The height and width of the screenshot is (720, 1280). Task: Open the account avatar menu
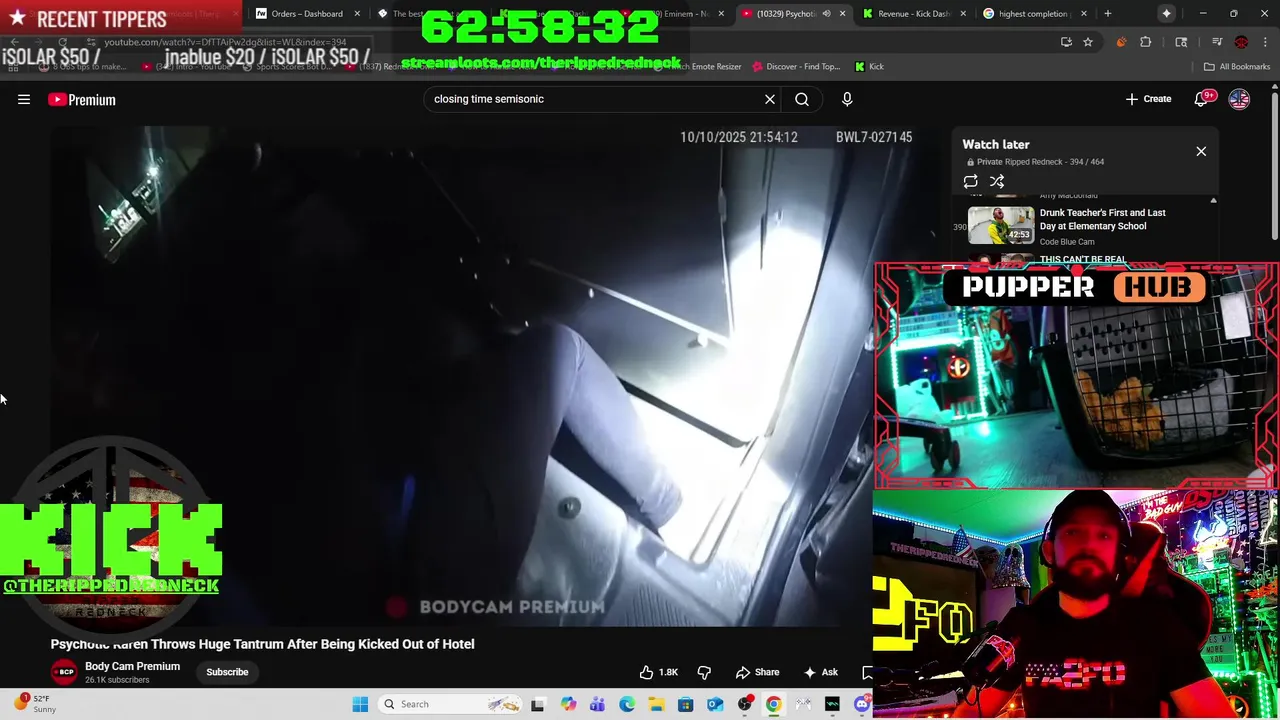[1239, 99]
